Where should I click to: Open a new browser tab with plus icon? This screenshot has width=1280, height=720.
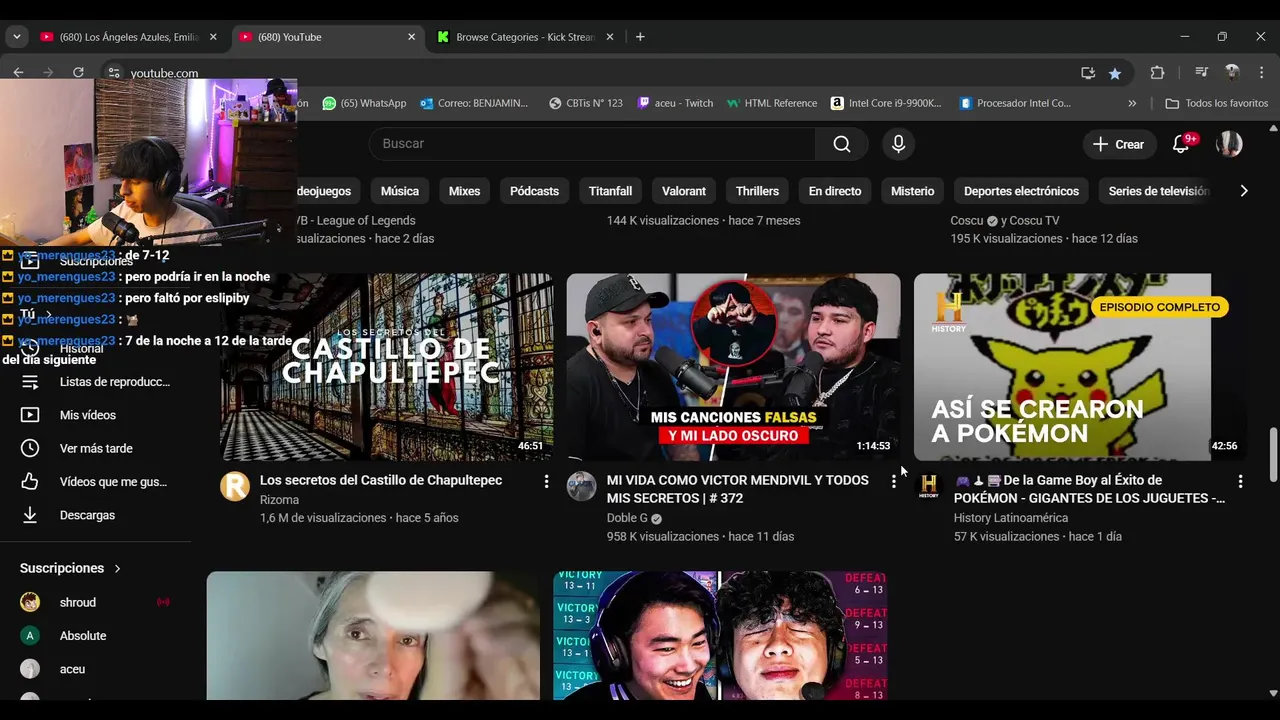640,37
